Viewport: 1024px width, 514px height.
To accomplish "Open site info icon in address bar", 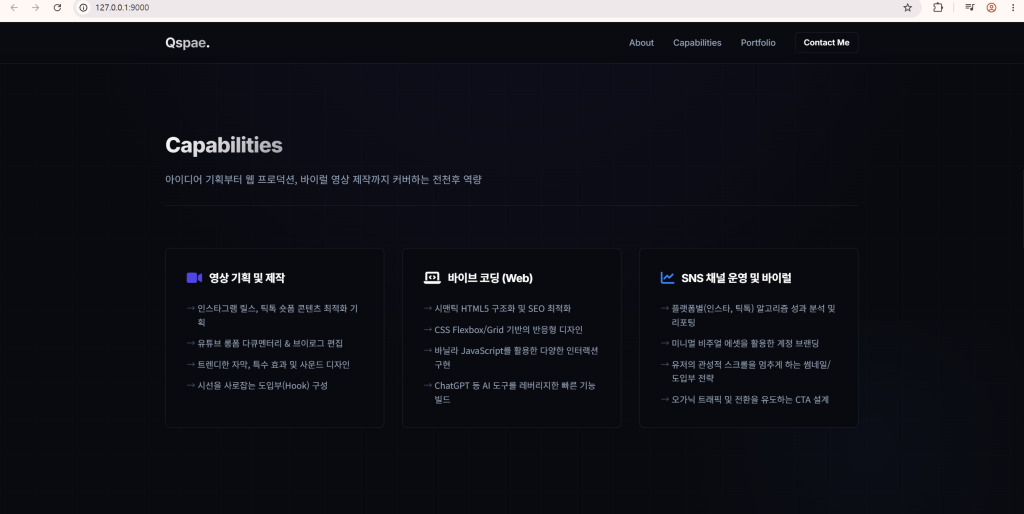I will [x=84, y=8].
